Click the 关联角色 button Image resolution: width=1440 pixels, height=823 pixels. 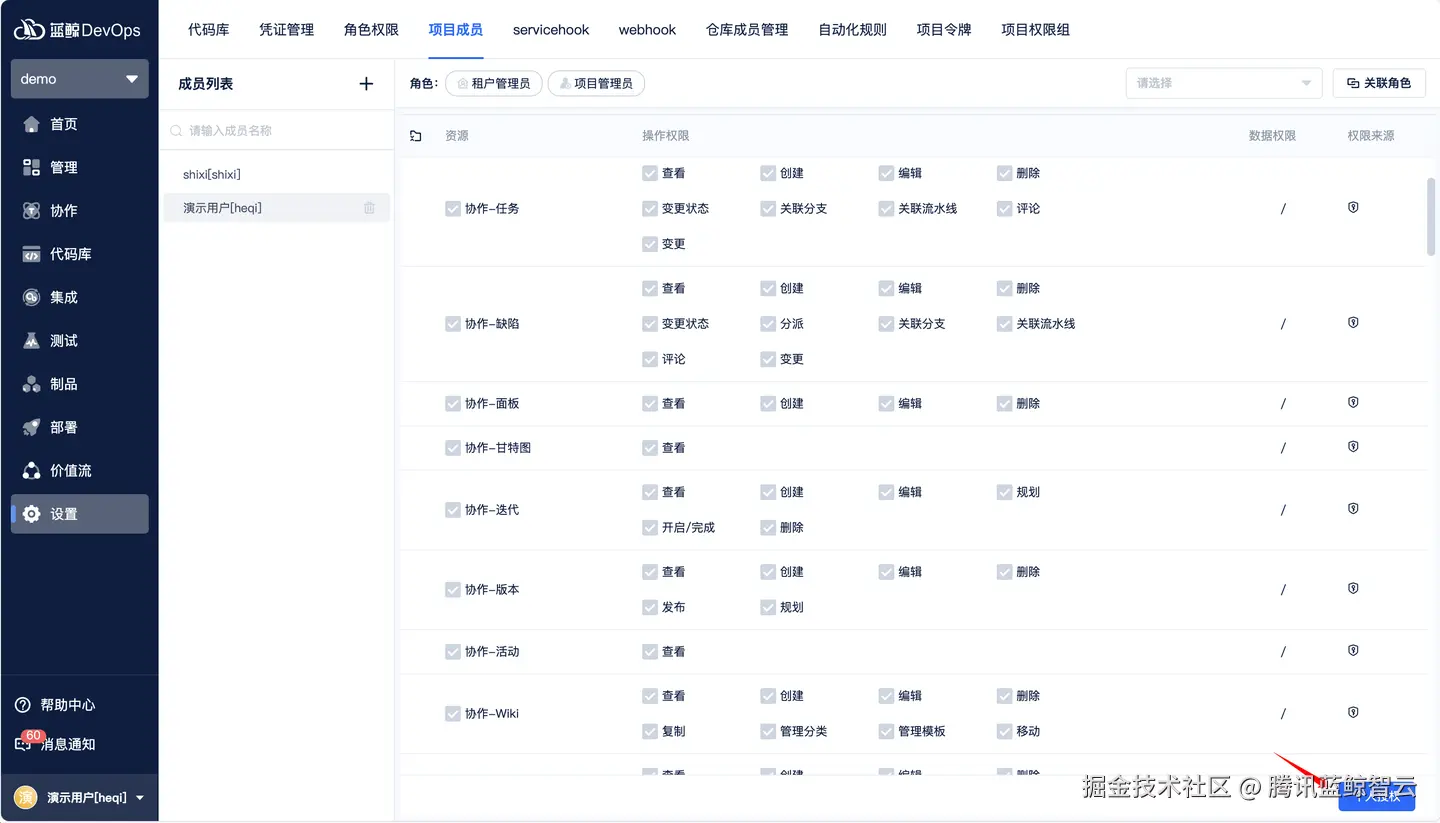1379,83
